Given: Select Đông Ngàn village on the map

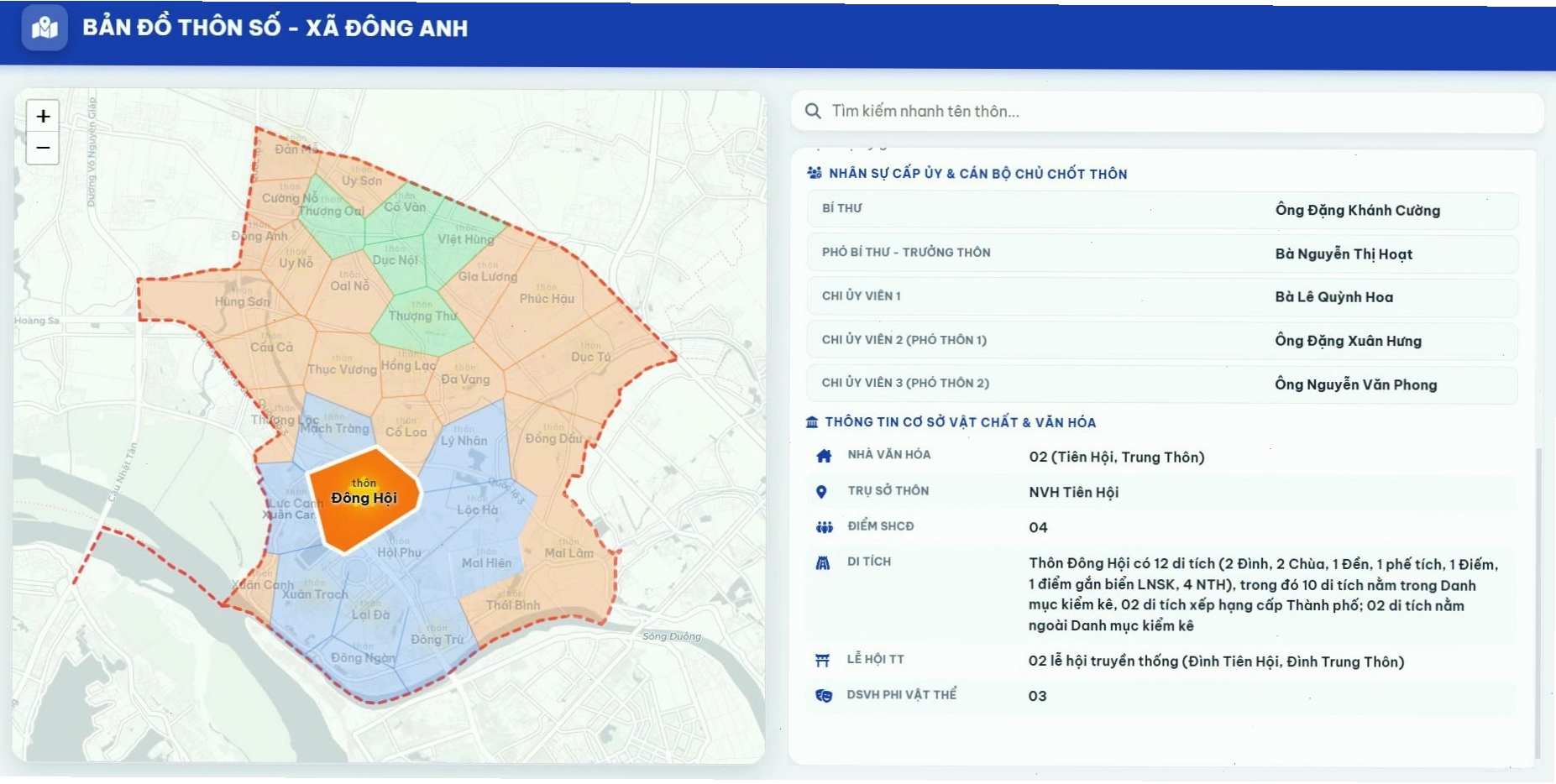Looking at the screenshot, I should tap(363, 657).
